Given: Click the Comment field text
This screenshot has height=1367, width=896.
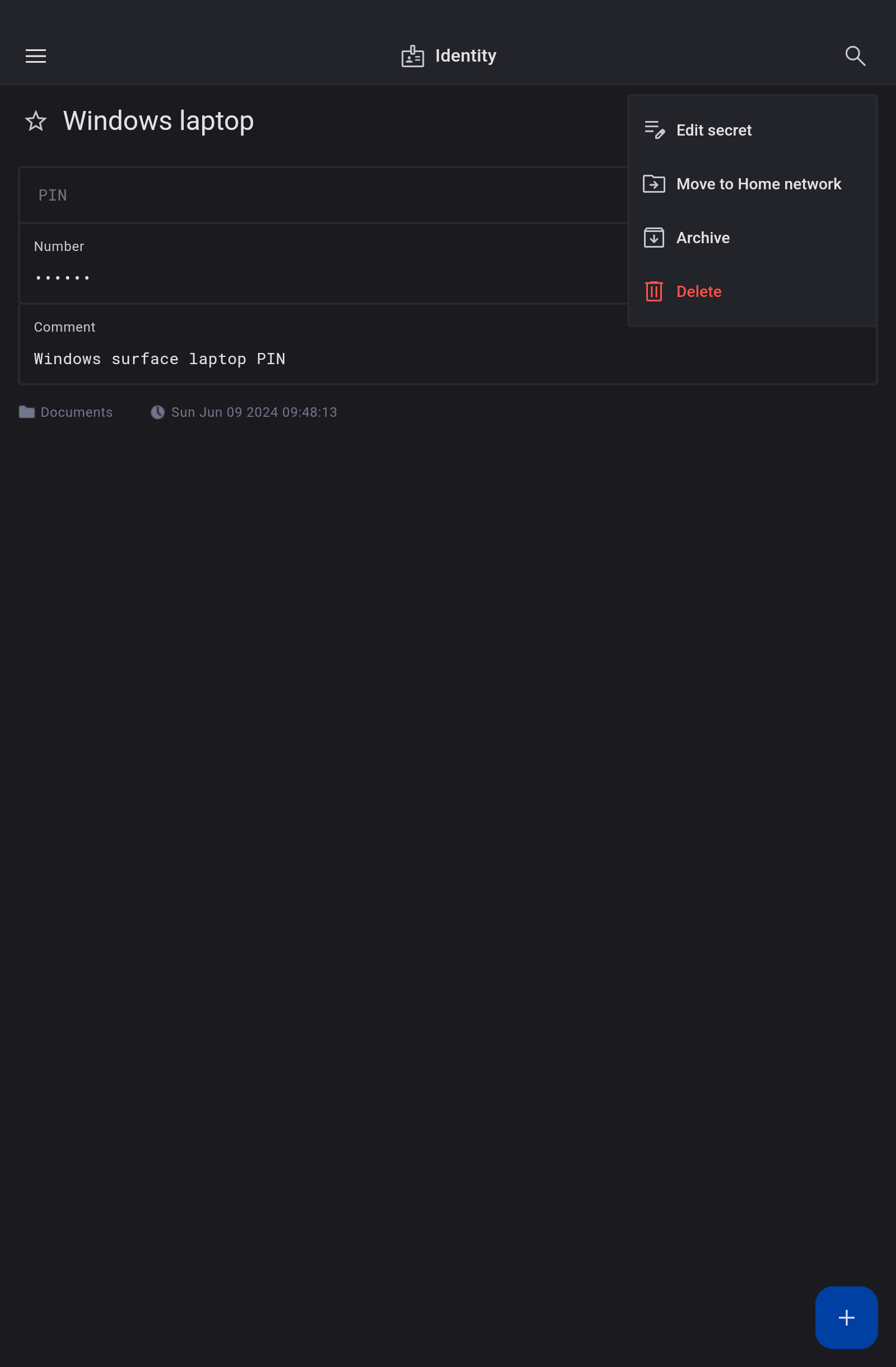Looking at the screenshot, I should coord(160,359).
